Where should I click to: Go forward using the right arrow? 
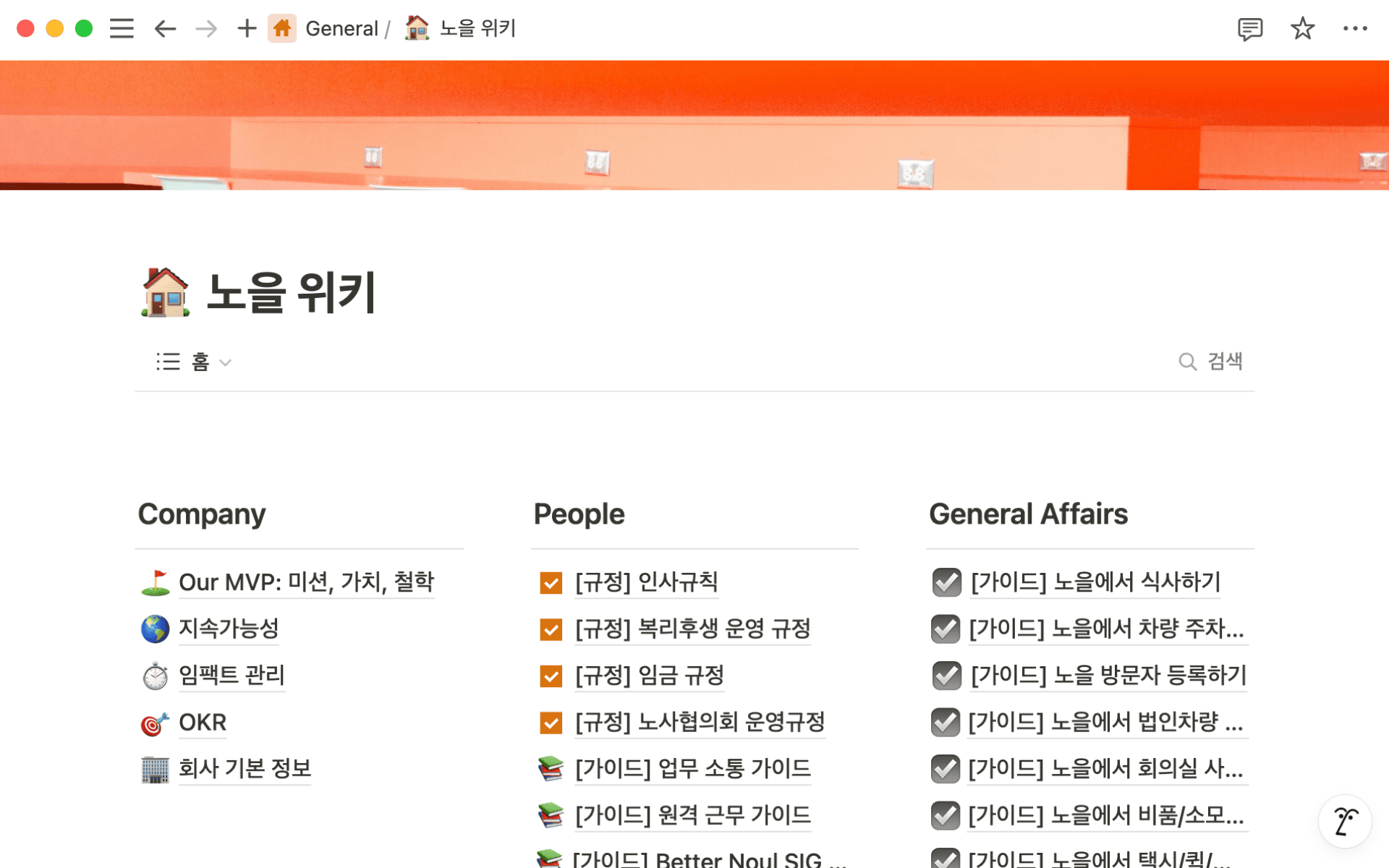[206, 29]
